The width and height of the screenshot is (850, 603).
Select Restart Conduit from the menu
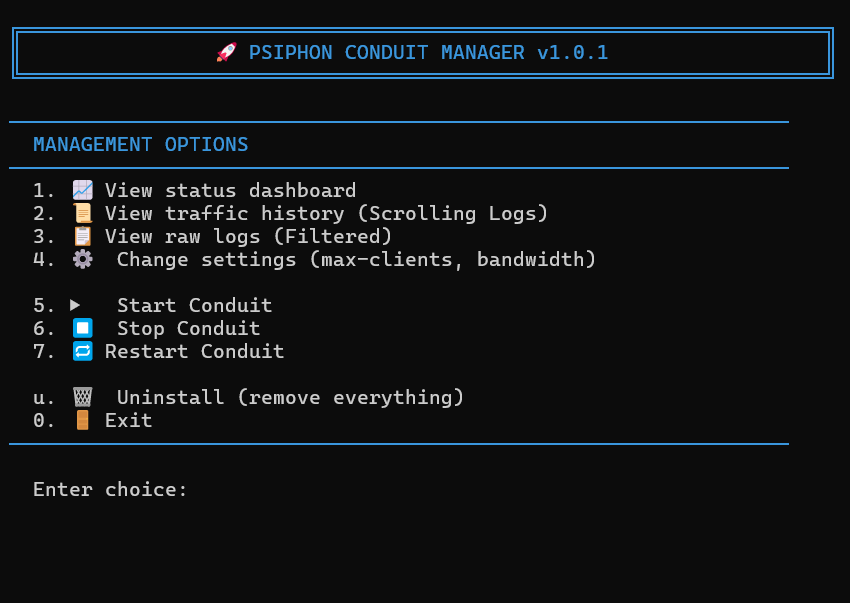coord(197,351)
